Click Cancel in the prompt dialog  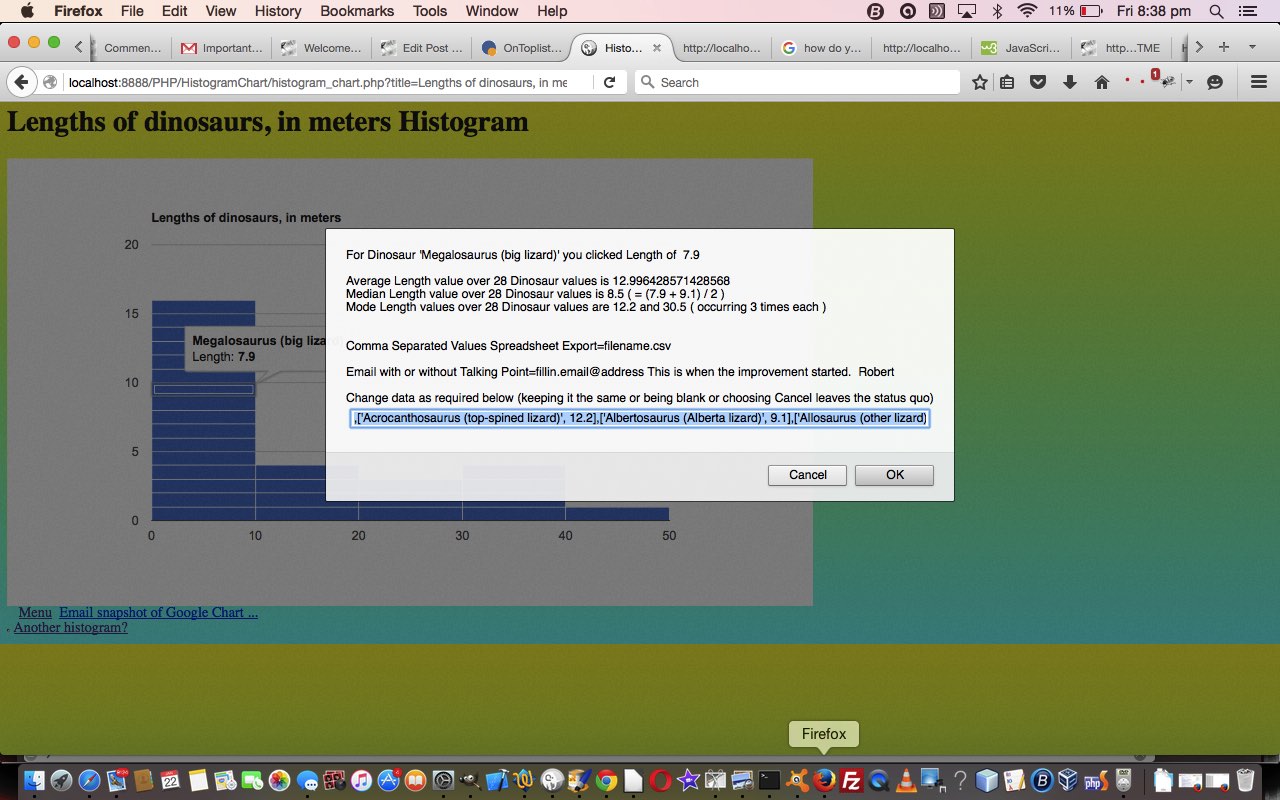click(x=807, y=475)
